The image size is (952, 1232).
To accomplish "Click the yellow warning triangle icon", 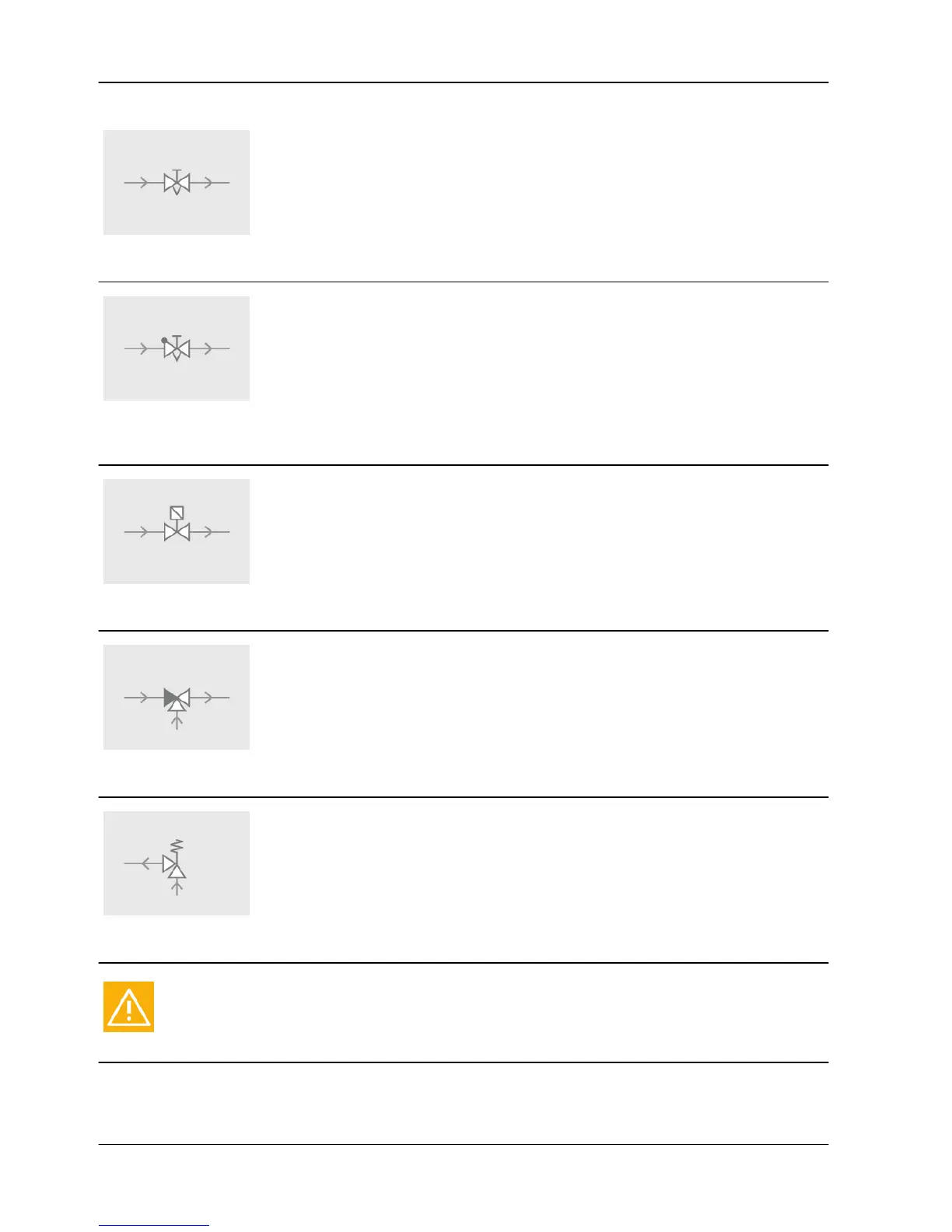I will 128,1006.
